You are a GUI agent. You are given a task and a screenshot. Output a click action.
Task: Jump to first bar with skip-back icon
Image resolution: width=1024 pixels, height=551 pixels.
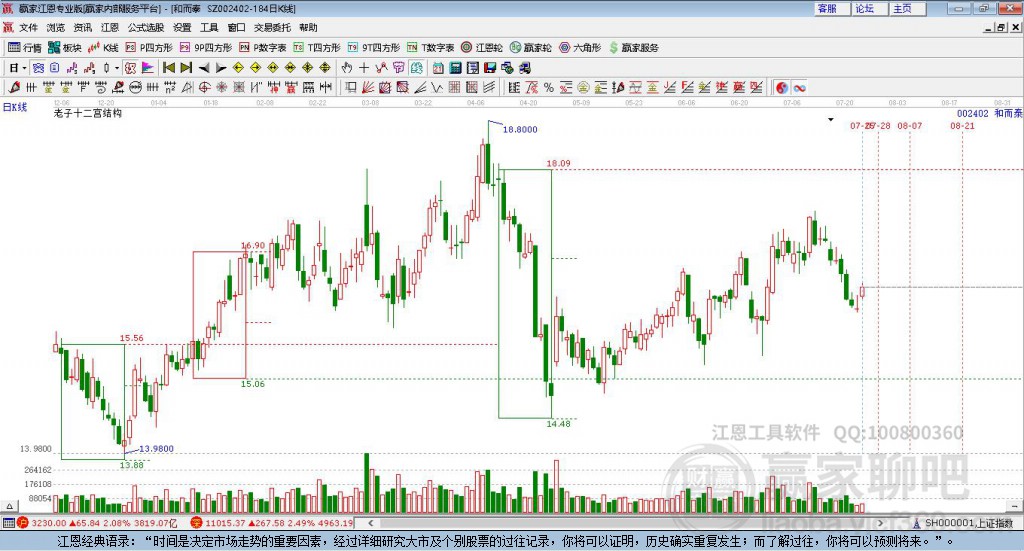[168, 67]
